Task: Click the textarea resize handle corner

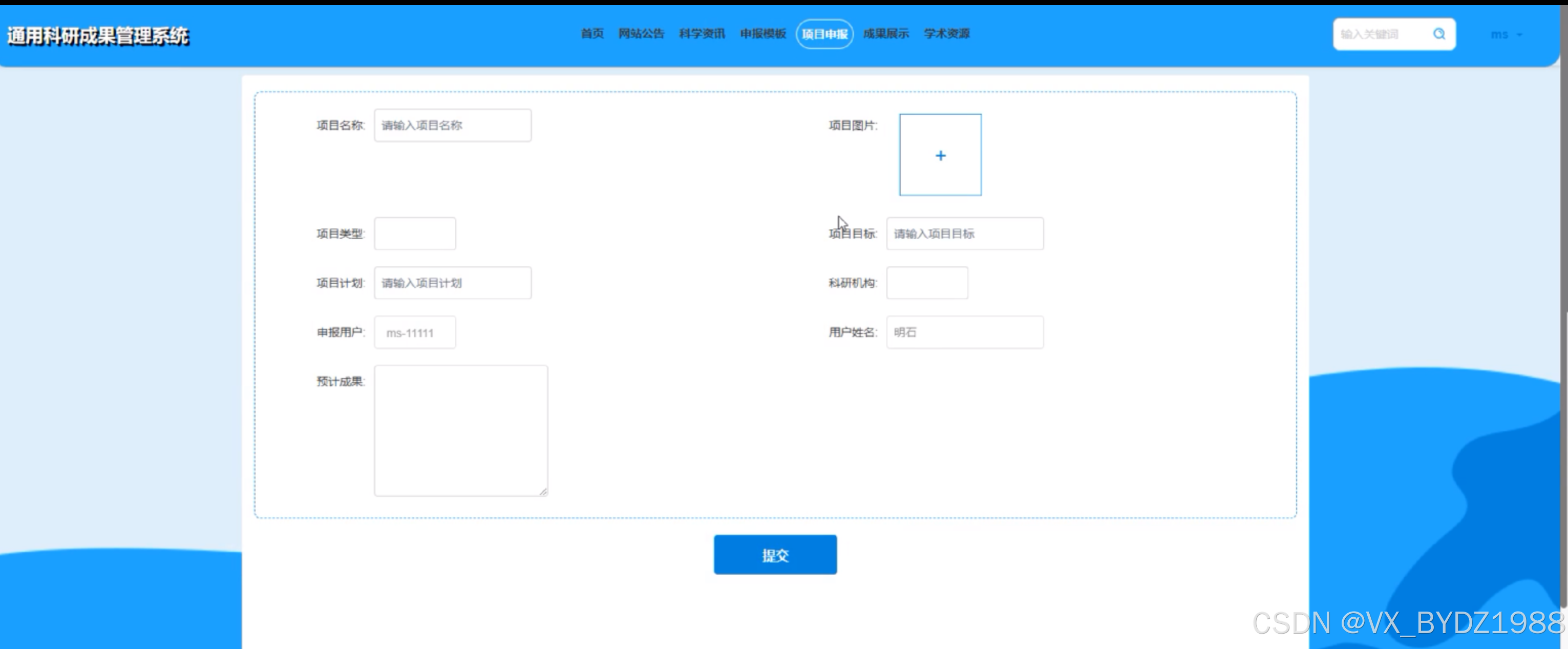Action: coord(543,491)
